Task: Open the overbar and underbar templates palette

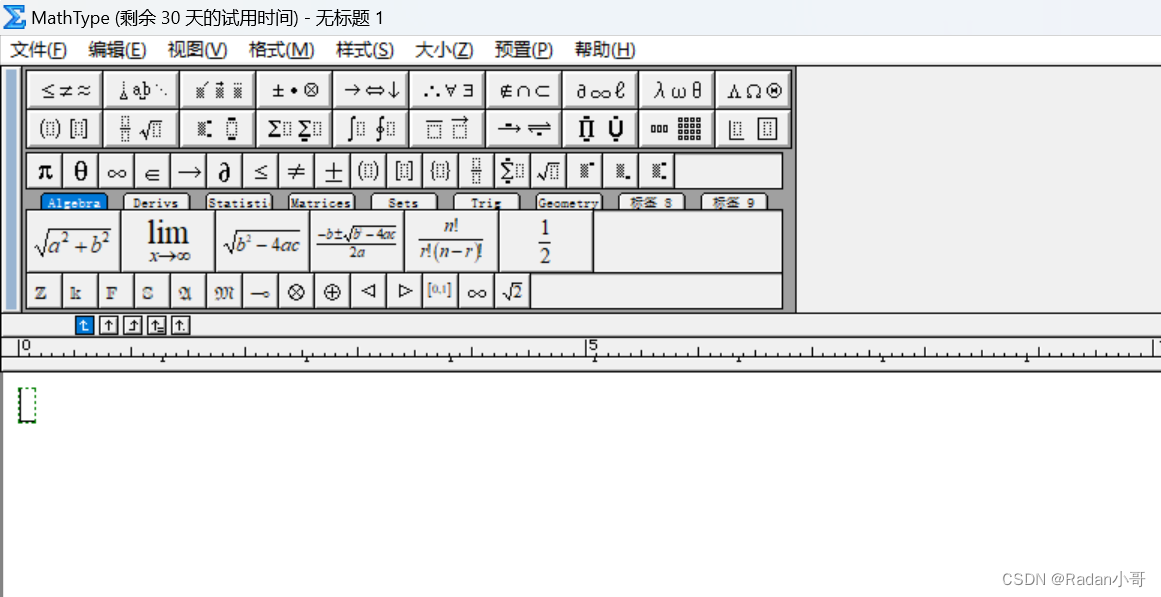Action: click(448, 129)
